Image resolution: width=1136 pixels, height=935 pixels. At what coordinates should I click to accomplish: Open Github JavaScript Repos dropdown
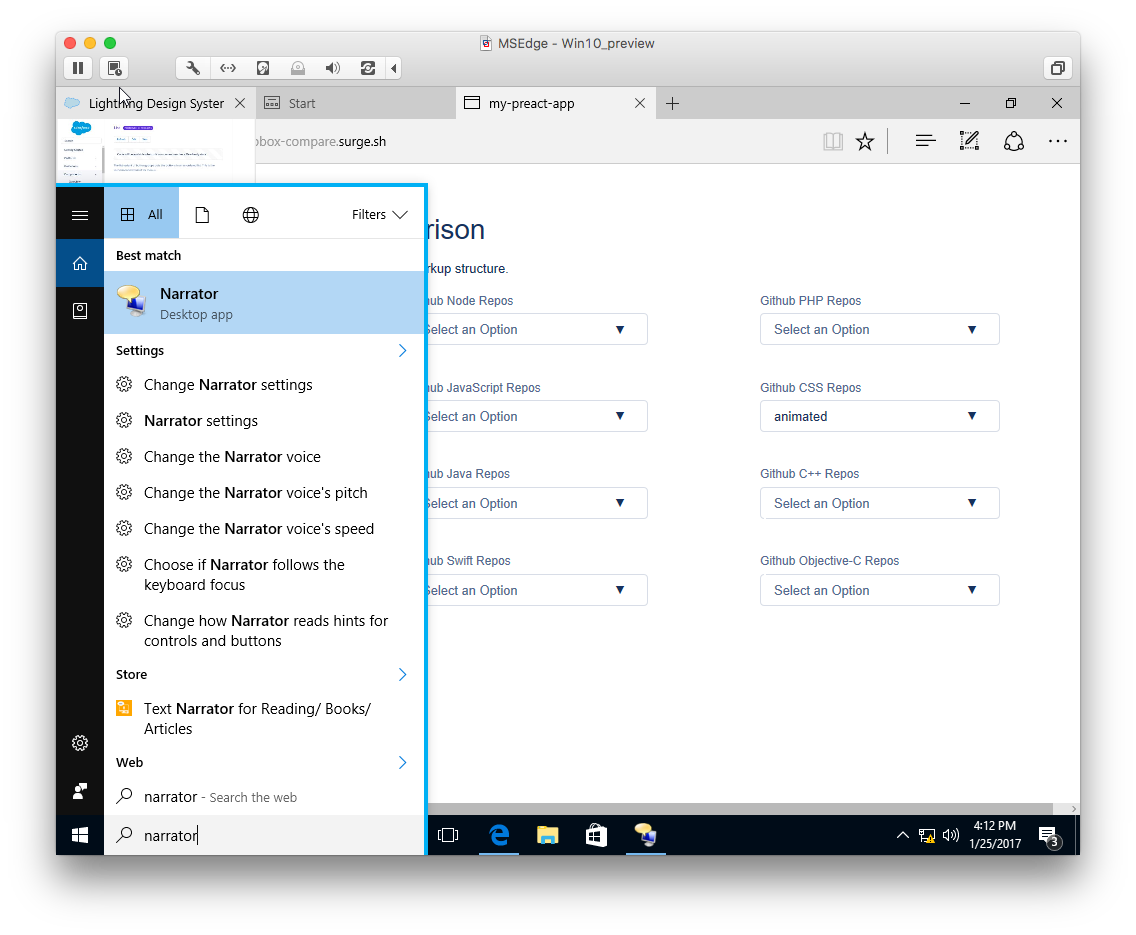[x=537, y=416]
